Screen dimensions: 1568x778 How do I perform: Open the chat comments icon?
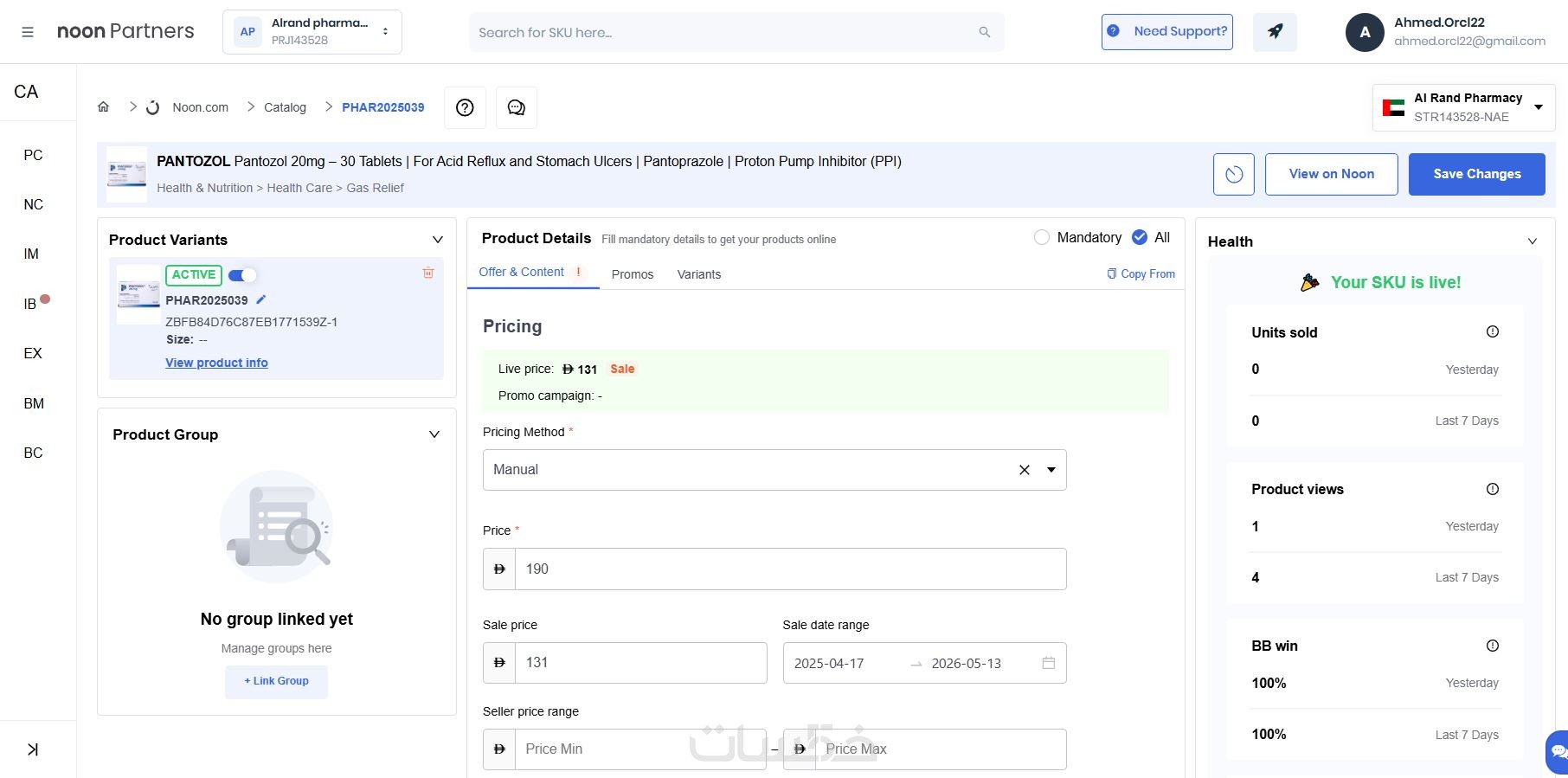(517, 107)
